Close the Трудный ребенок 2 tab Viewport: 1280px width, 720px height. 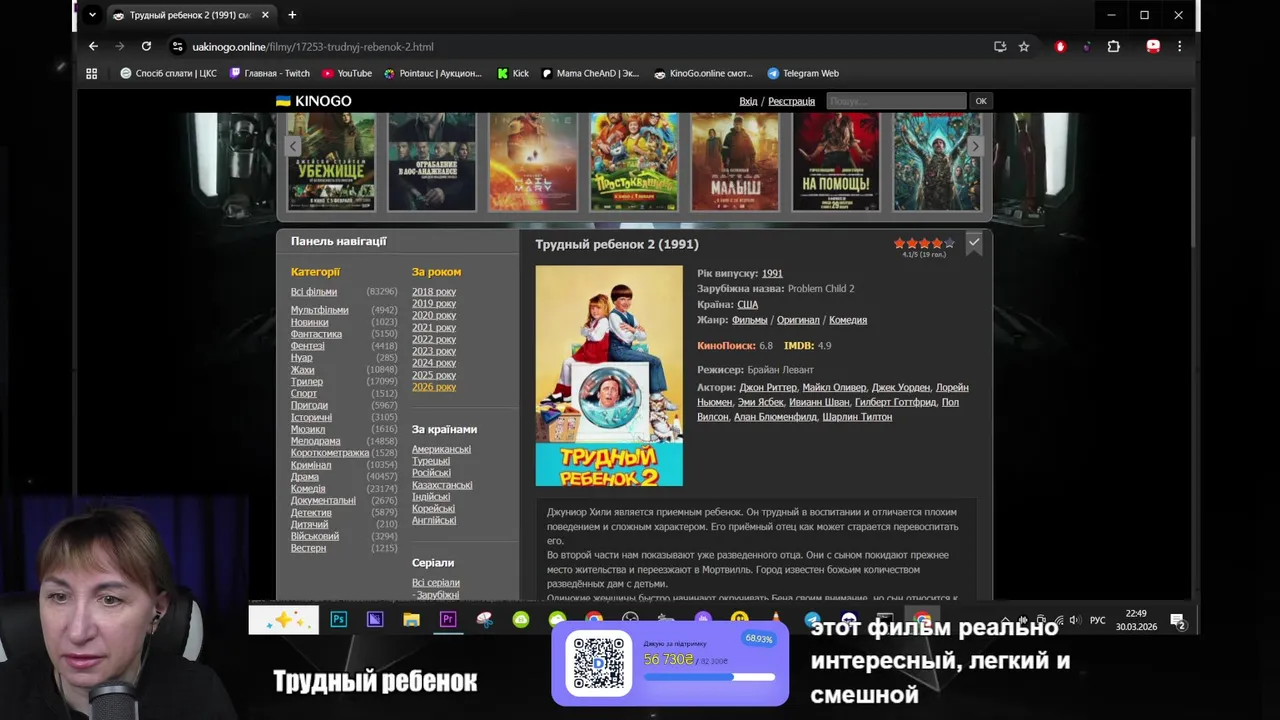click(265, 15)
